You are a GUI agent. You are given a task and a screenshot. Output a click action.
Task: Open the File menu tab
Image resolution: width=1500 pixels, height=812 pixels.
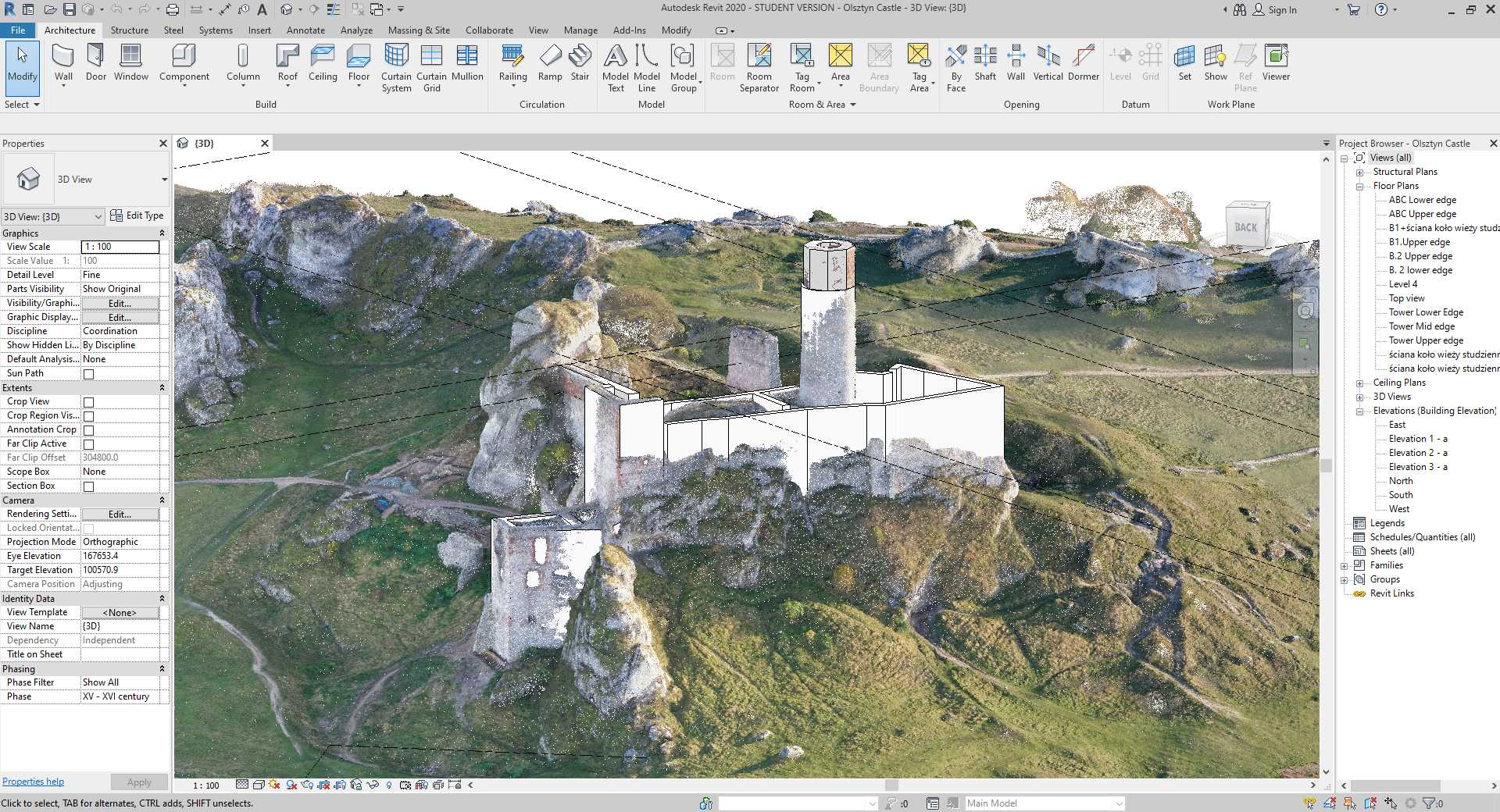pyautogui.click(x=18, y=30)
